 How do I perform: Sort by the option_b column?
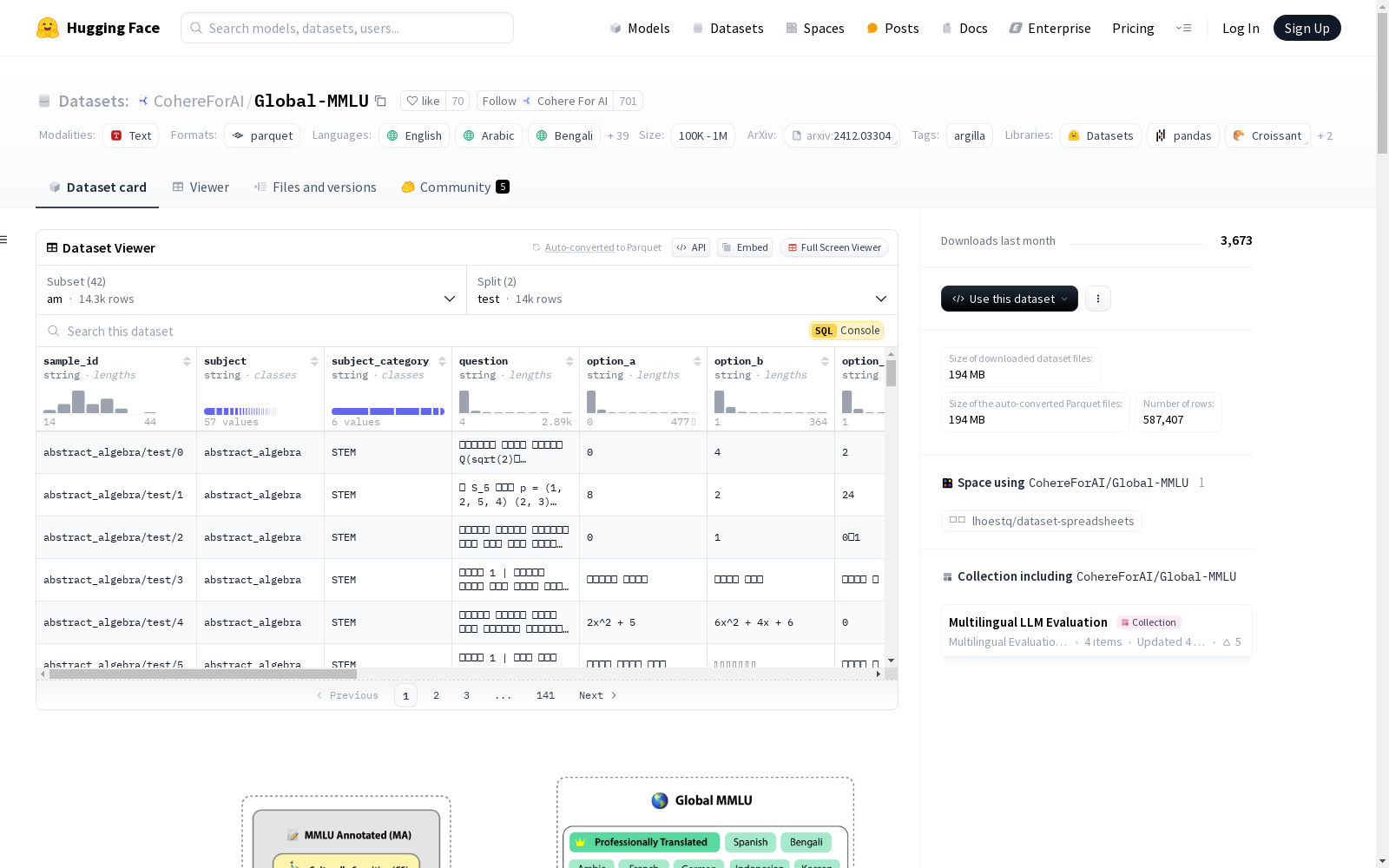pos(825,361)
